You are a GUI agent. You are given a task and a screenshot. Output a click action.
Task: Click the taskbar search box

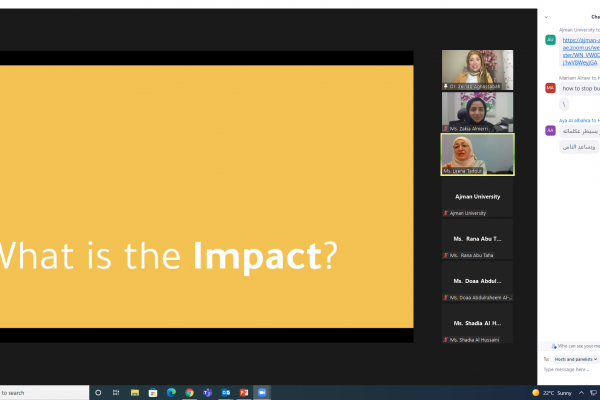pos(44,393)
